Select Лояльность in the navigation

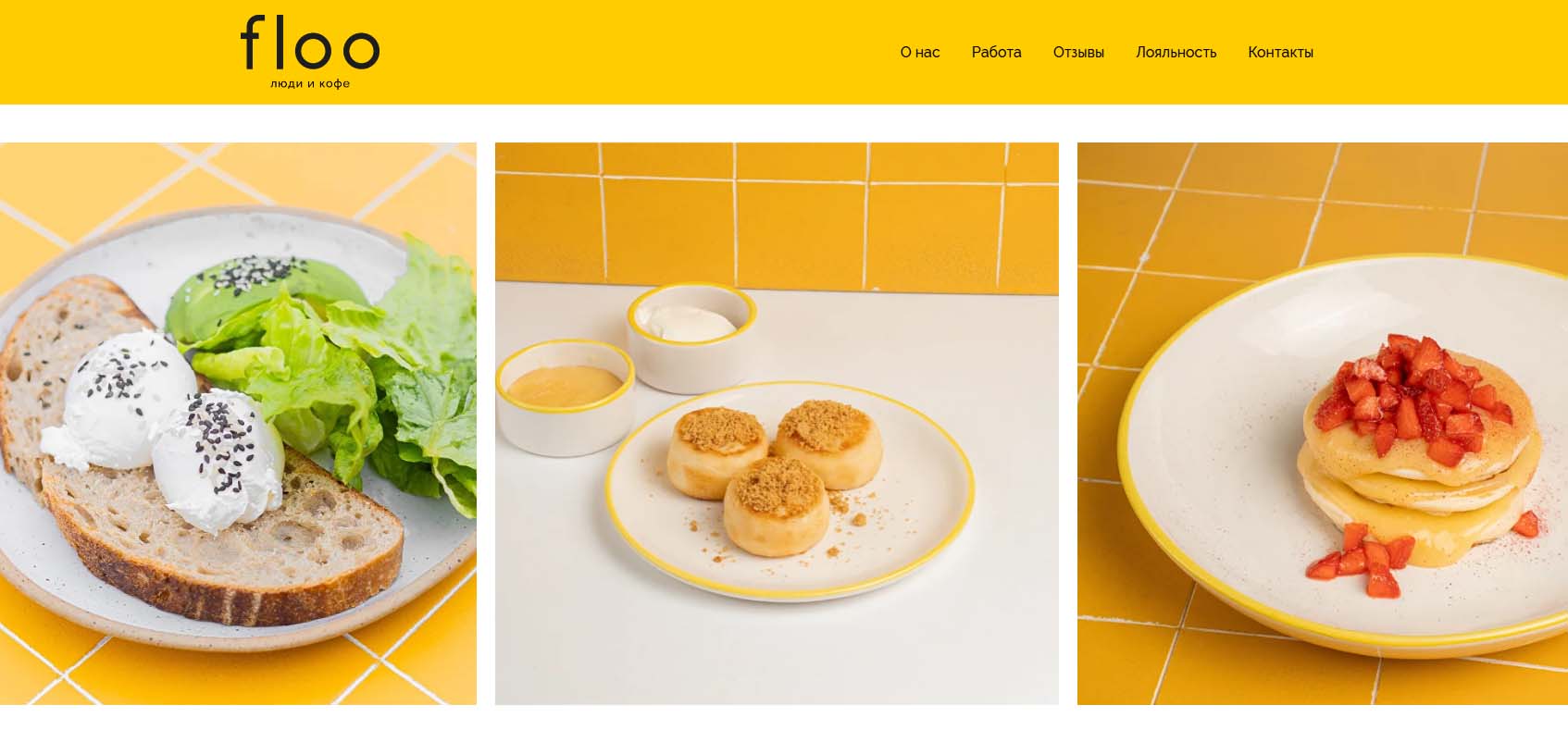click(1176, 53)
